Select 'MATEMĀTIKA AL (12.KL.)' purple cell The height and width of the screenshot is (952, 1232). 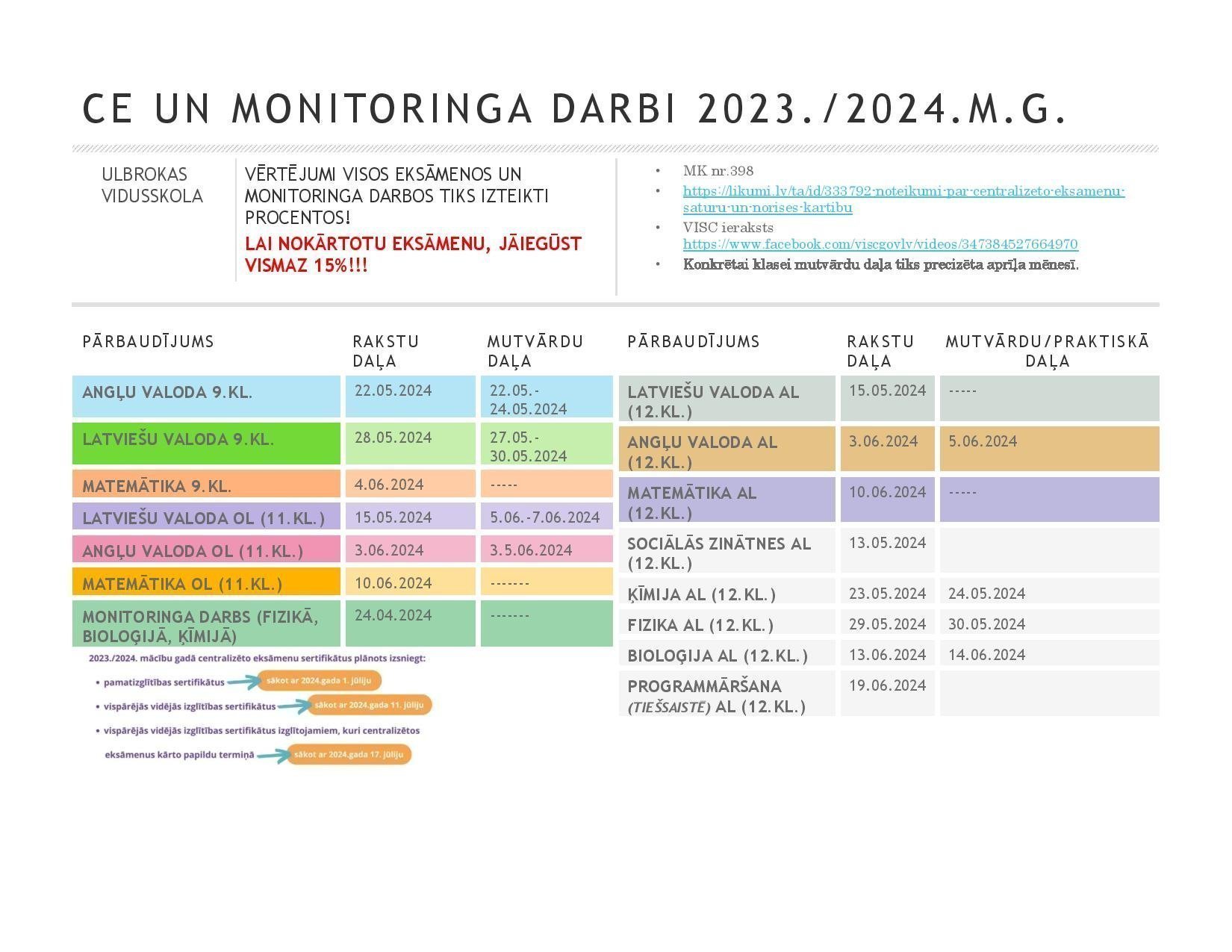[x=727, y=500]
